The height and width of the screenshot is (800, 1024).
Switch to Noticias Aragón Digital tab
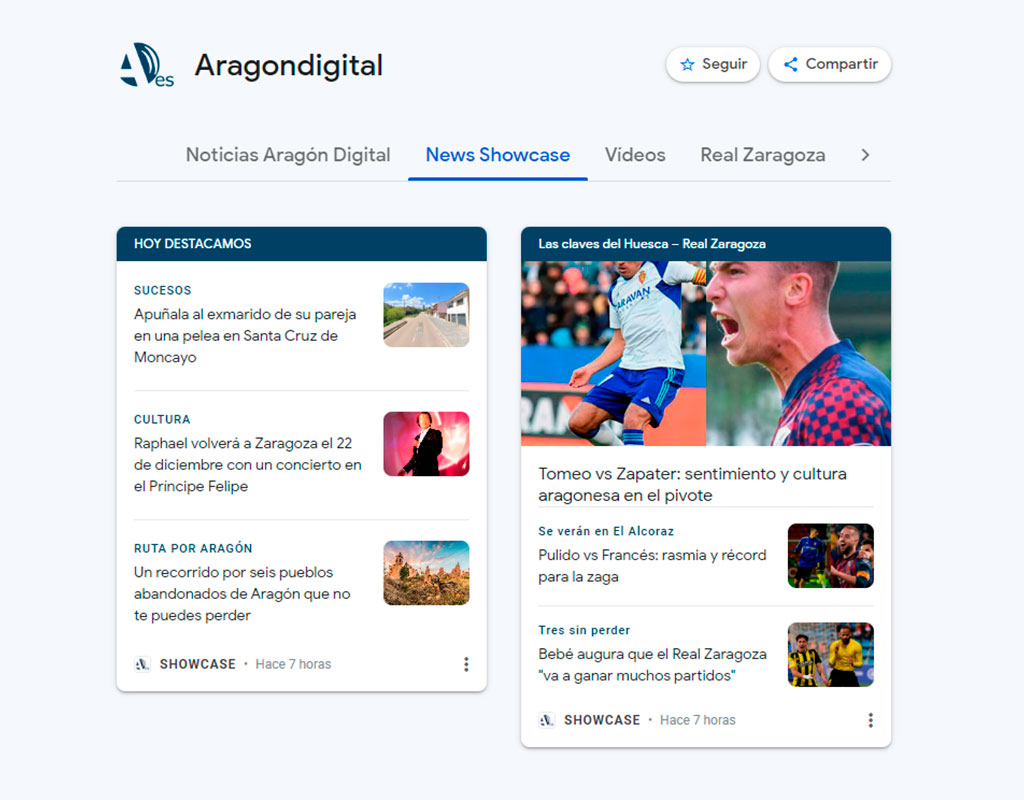288,155
